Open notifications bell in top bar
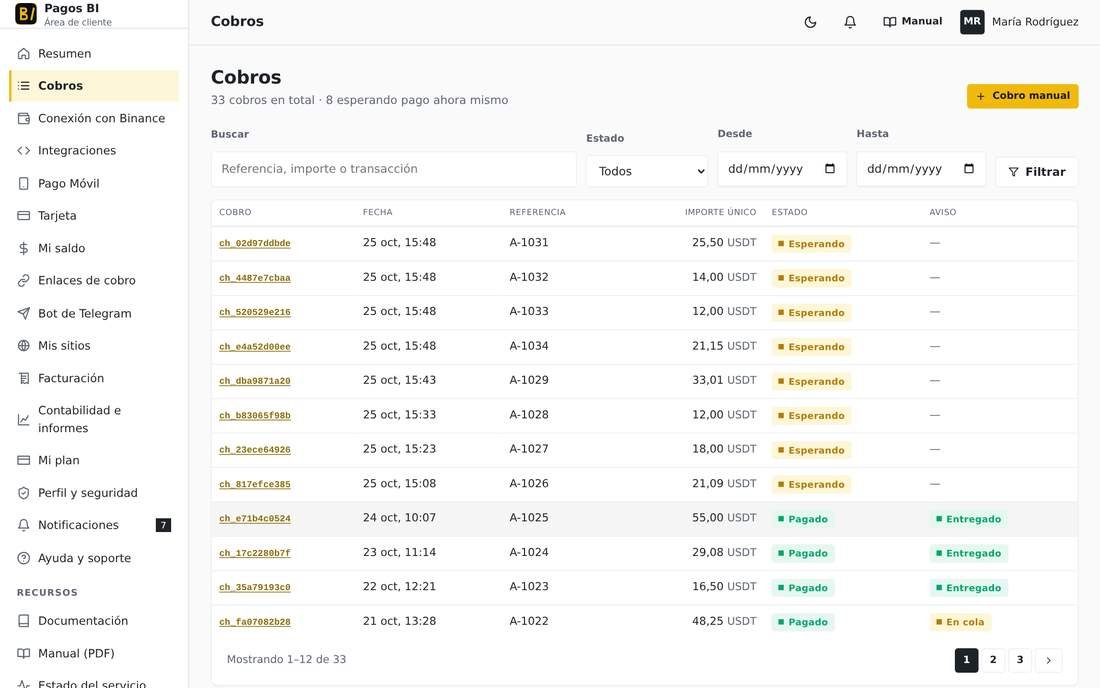The height and width of the screenshot is (688, 1100). point(850,22)
